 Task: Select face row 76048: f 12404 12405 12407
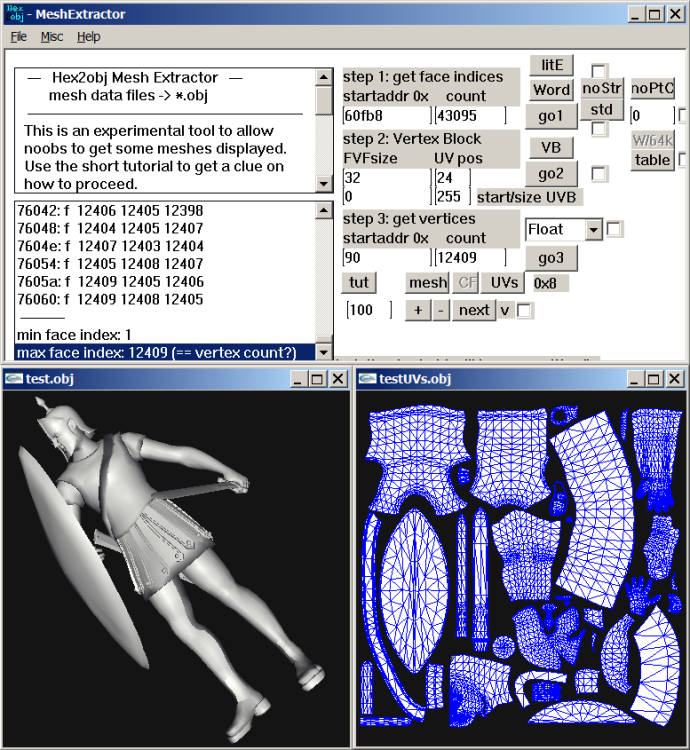(x=165, y=229)
